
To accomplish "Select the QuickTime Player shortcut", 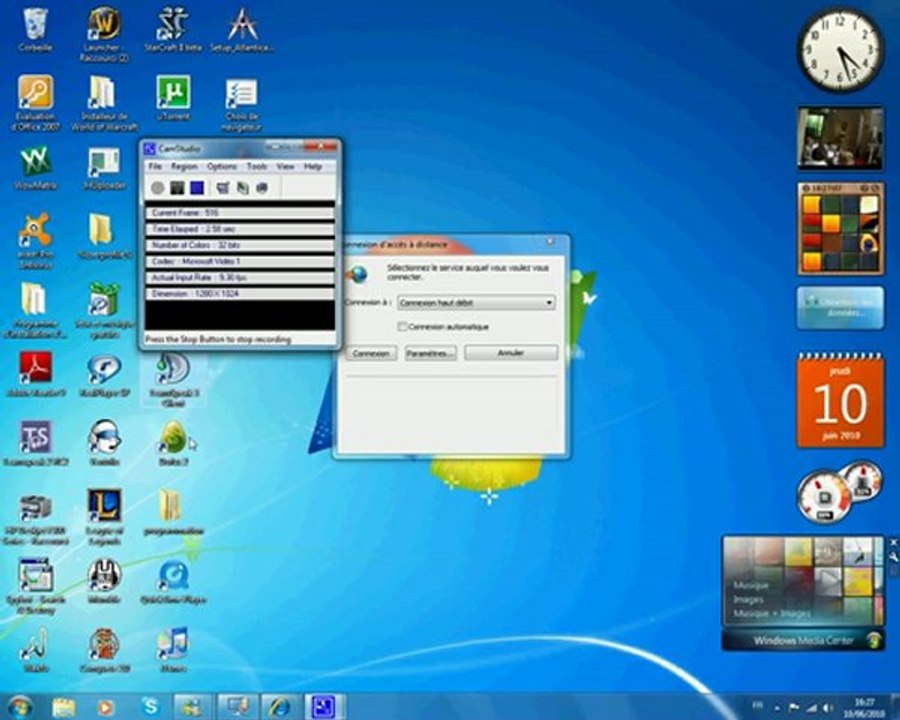I will [x=173, y=581].
